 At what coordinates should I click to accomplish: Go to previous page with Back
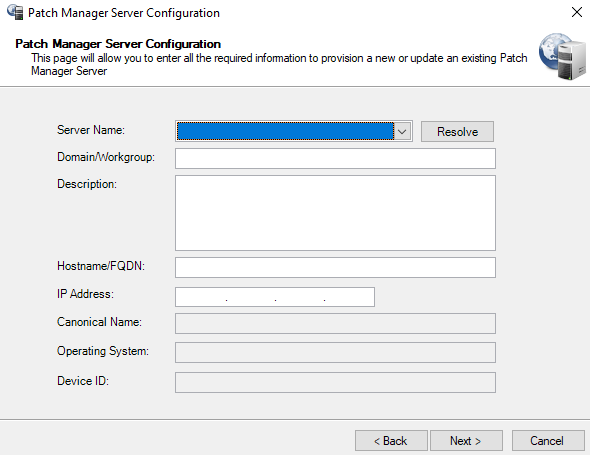tap(391, 441)
